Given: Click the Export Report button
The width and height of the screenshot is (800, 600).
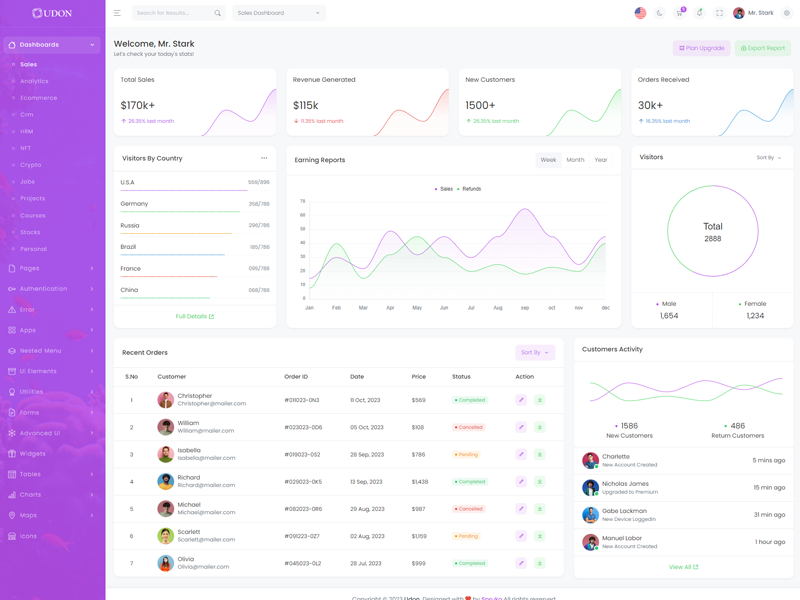Looking at the screenshot, I should click(x=763, y=48).
